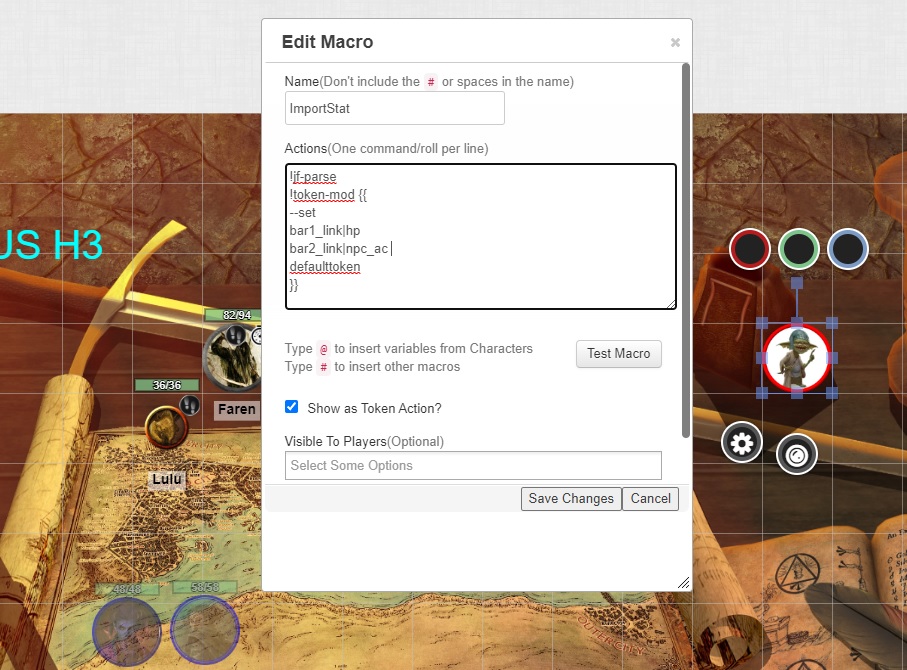Image resolution: width=907 pixels, height=670 pixels.
Task: Click the rotation handle above the selected token
Action: [797, 283]
